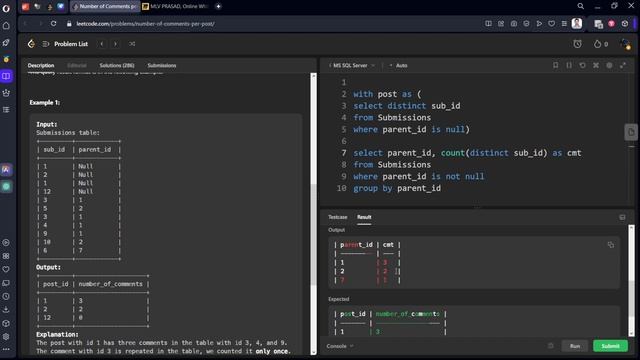Open the LeetCode profile avatar
Image resolution: width=640 pixels, height=360 pixels.
(625, 44)
